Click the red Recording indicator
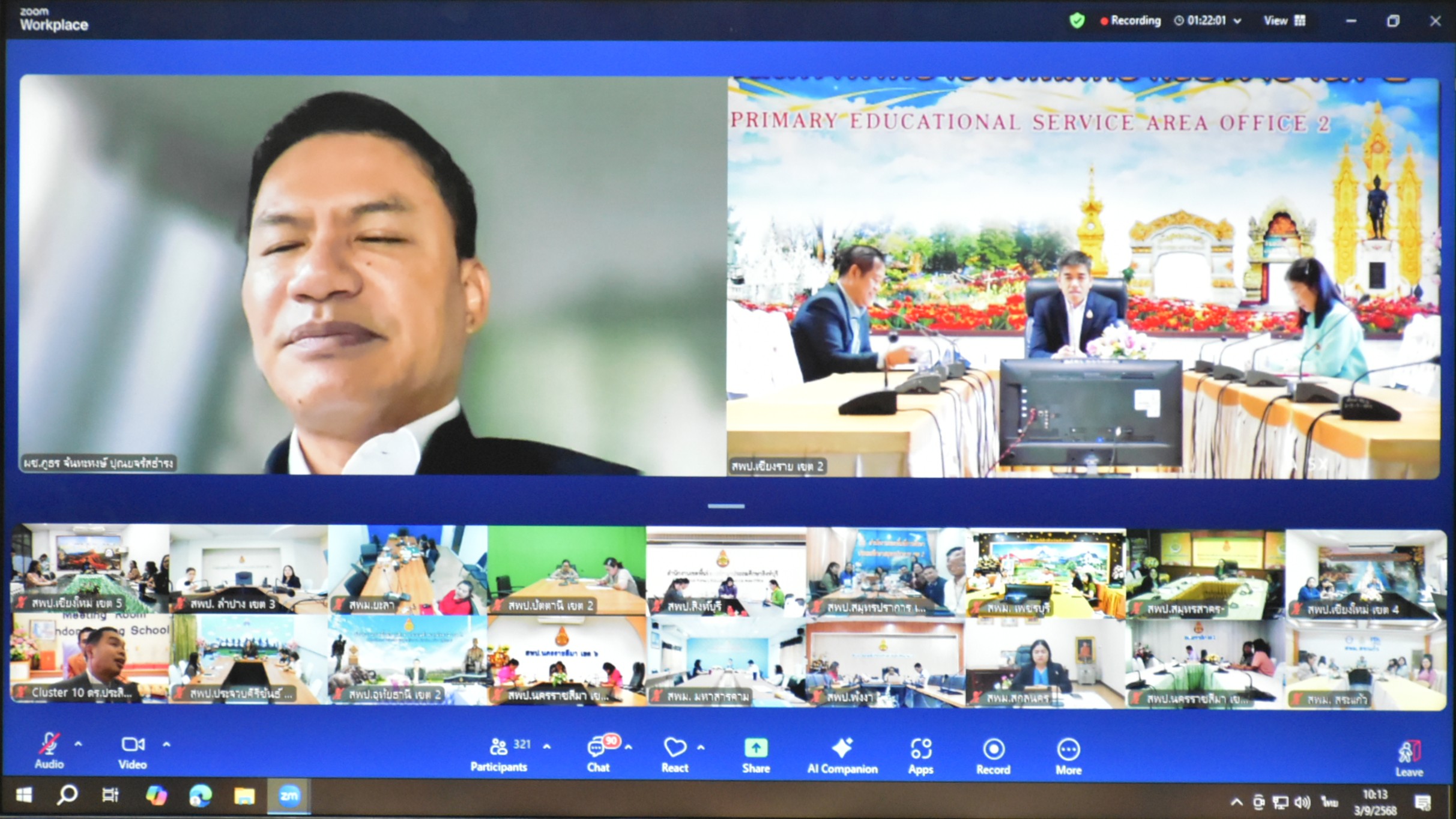 tap(1130, 21)
